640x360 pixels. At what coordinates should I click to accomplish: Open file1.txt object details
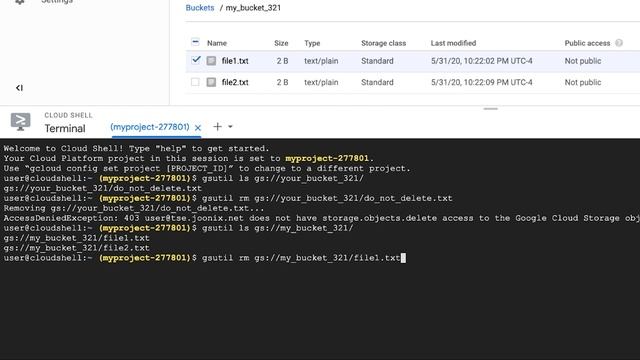pyautogui.click(x=235, y=61)
